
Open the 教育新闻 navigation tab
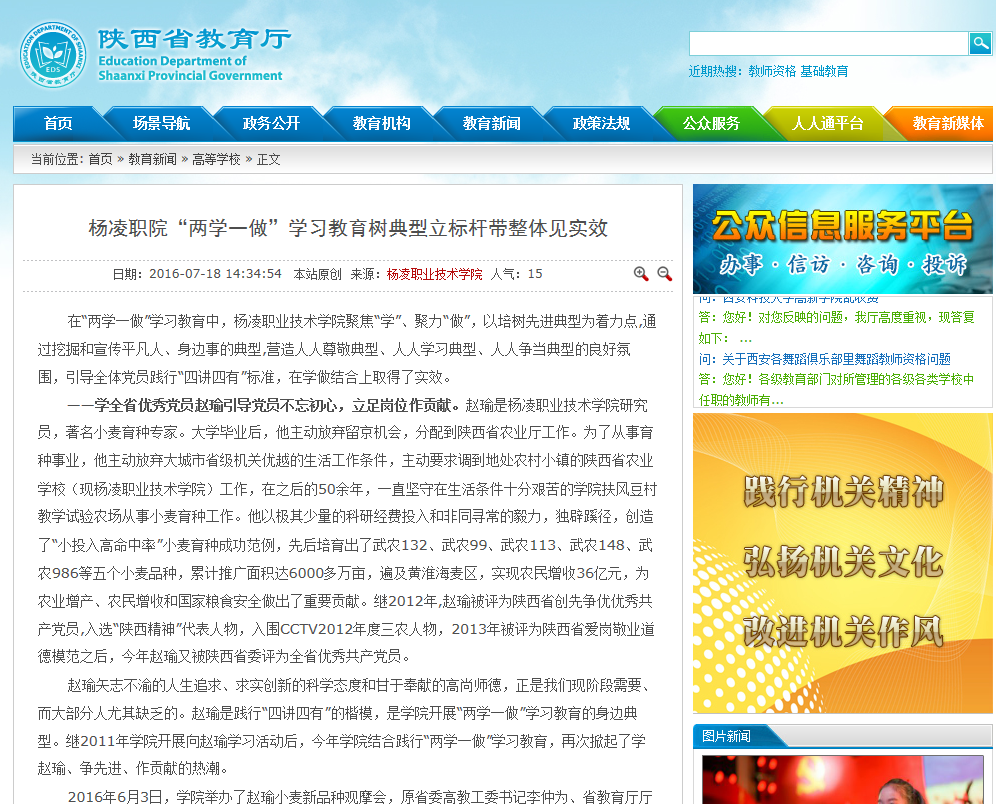pyautogui.click(x=491, y=124)
